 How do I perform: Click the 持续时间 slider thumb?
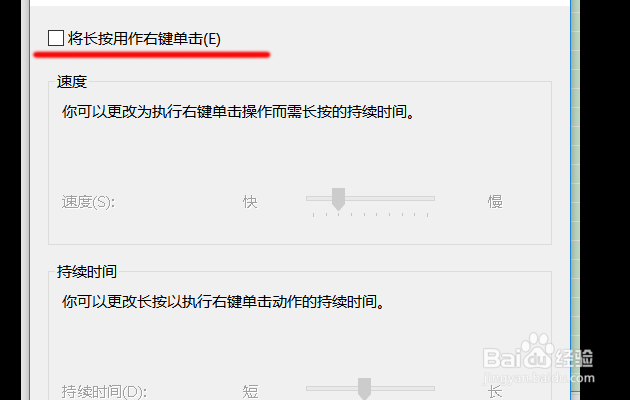364,389
